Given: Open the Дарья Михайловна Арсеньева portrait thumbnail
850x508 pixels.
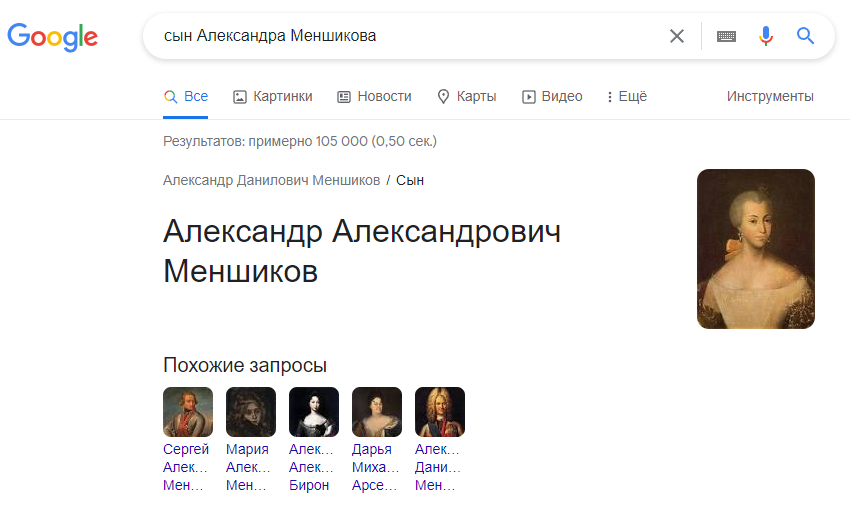Looking at the screenshot, I should pos(377,411).
